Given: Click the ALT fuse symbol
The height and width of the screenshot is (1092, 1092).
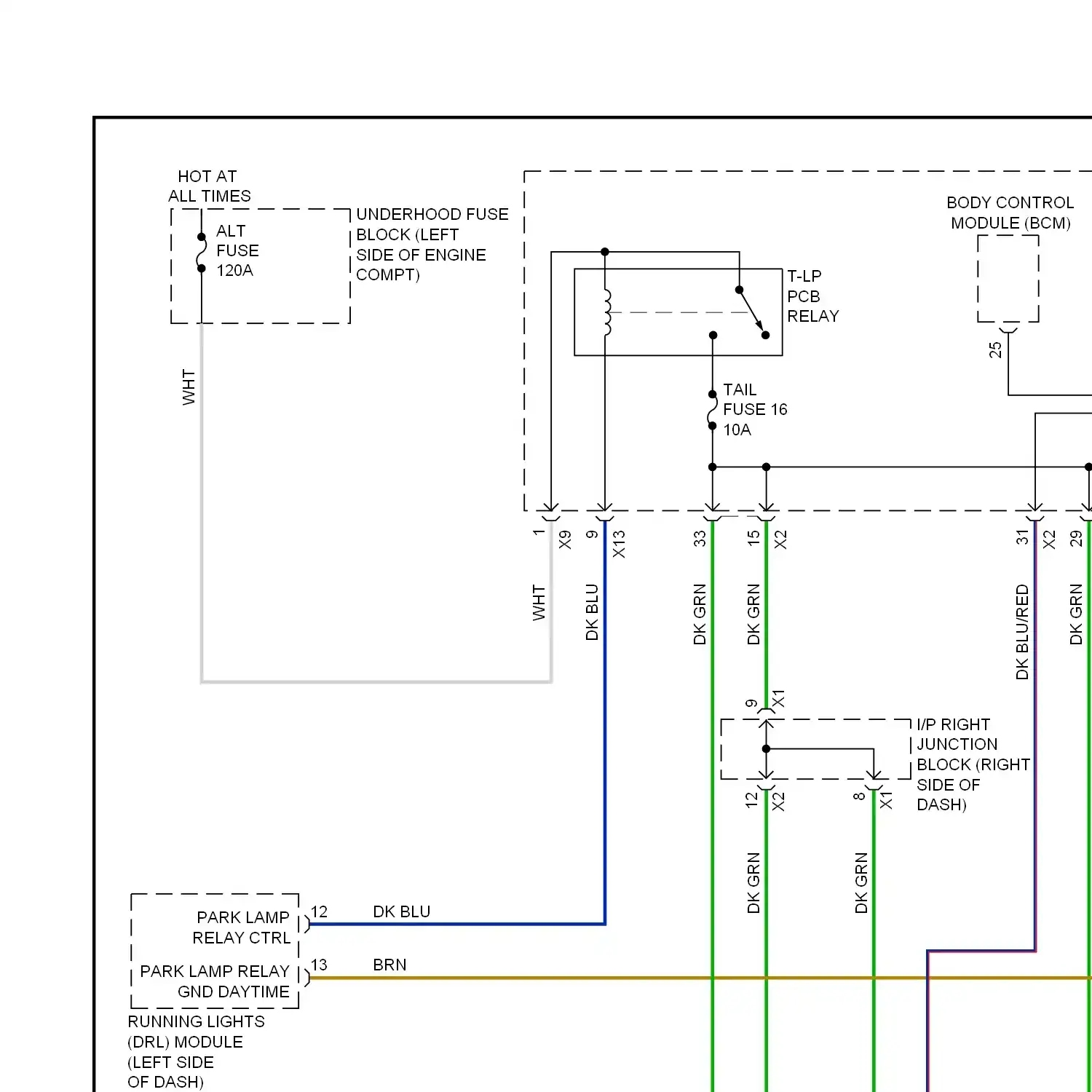Looking at the screenshot, I should [x=201, y=253].
